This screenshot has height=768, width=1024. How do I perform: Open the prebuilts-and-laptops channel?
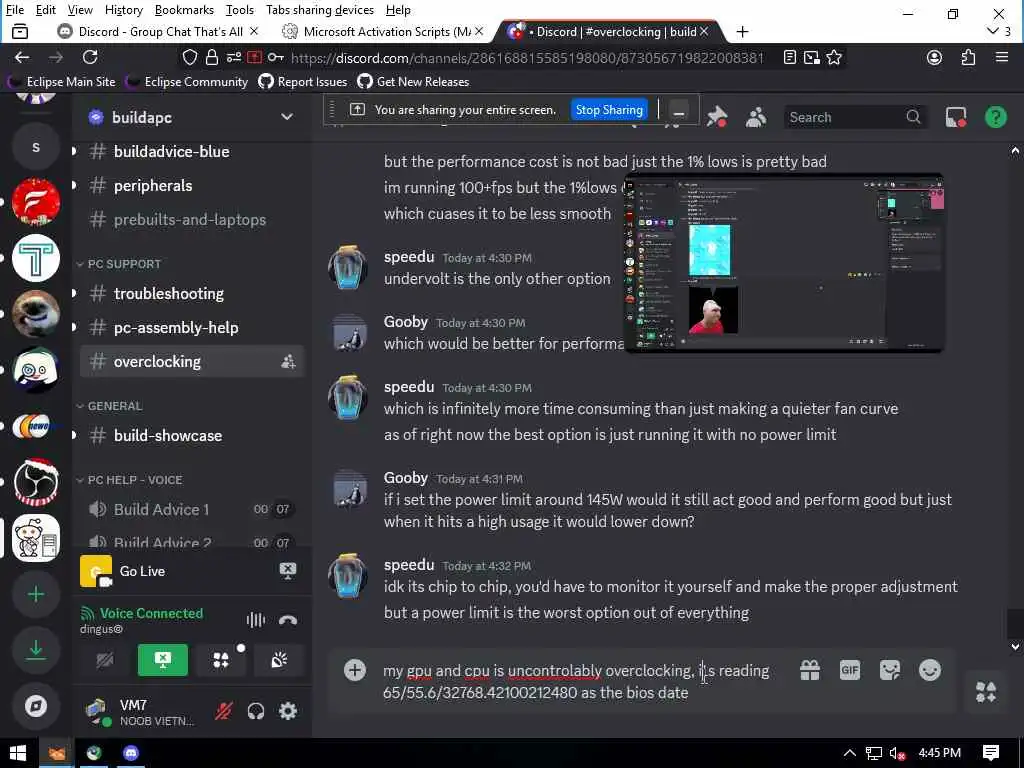pos(190,219)
